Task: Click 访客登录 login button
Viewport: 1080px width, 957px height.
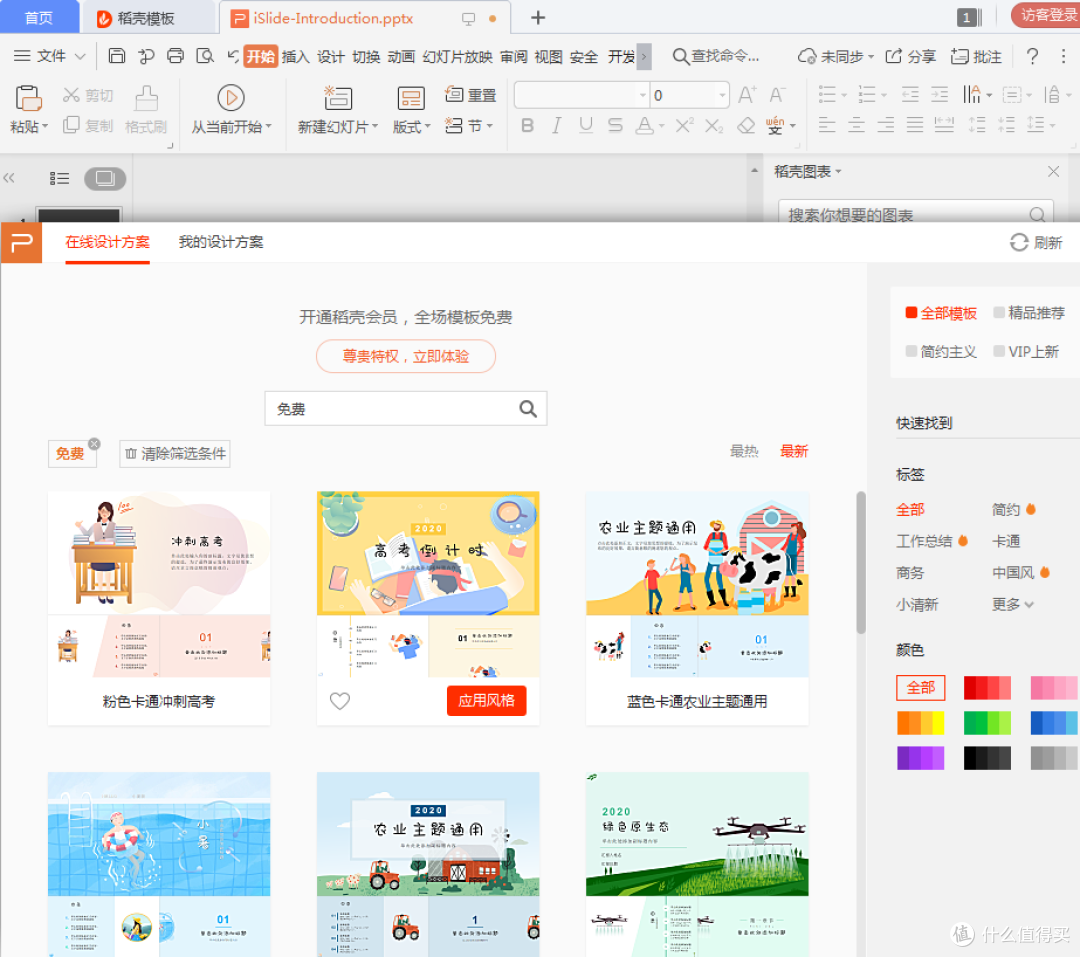Action: point(1046,15)
